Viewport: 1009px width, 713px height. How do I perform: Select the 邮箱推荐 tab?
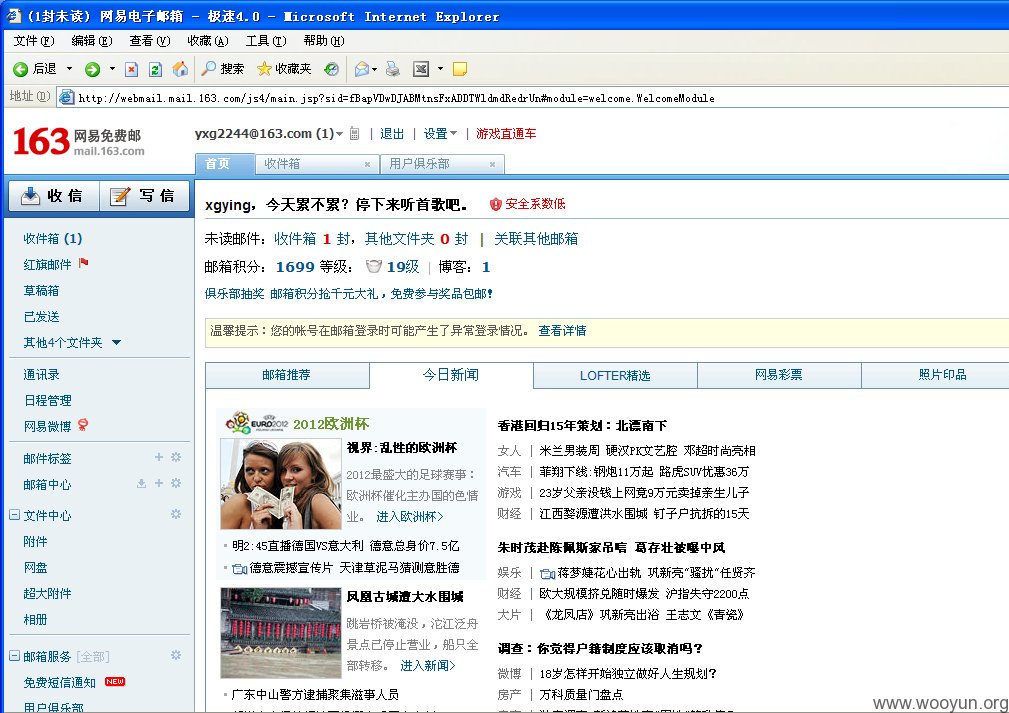[x=287, y=375]
